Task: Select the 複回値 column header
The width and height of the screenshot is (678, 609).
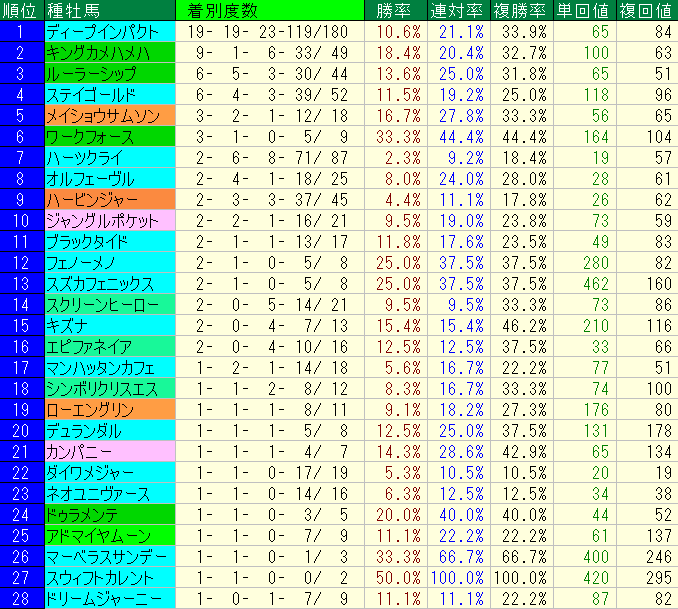Action: [647, 10]
